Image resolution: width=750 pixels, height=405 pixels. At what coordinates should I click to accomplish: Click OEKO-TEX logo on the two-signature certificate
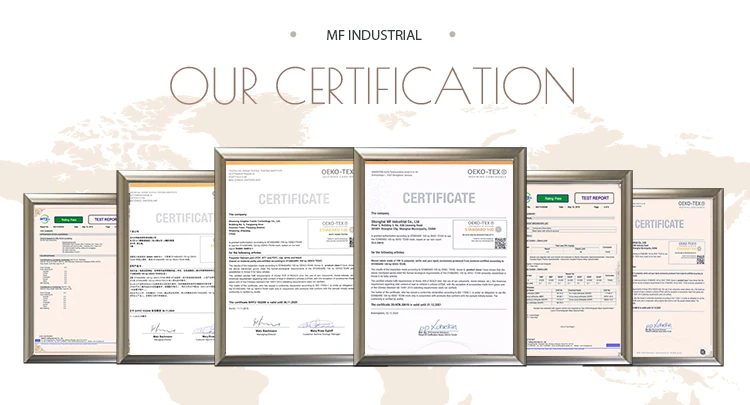click(x=337, y=172)
